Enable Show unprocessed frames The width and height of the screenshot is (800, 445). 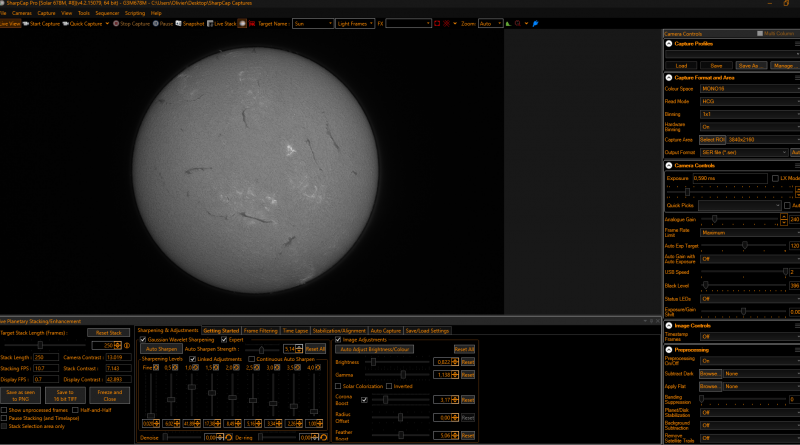pos(4,410)
